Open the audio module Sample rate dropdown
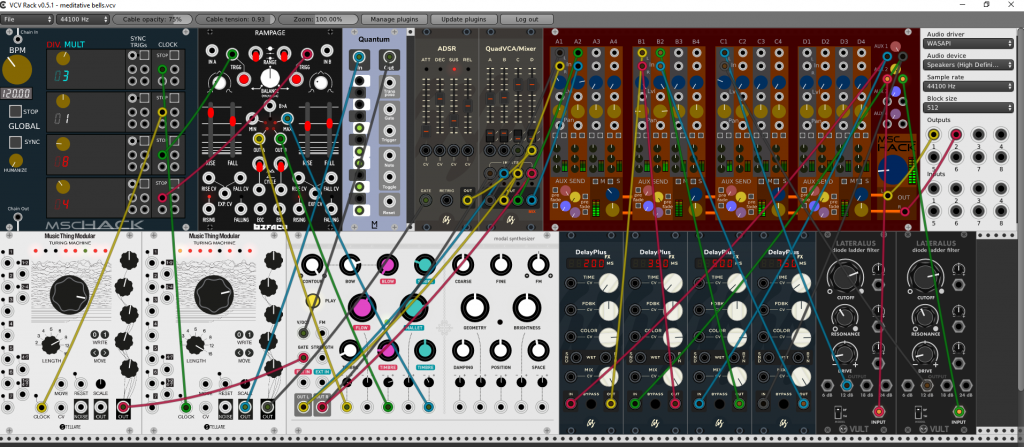This screenshot has height=447, width=1024. point(969,86)
